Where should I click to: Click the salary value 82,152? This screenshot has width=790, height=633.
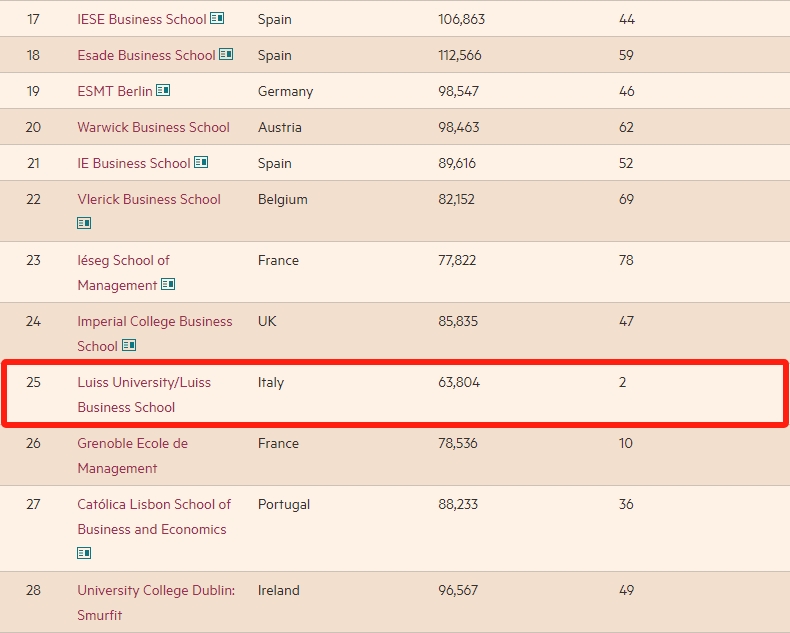click(456, 199)
